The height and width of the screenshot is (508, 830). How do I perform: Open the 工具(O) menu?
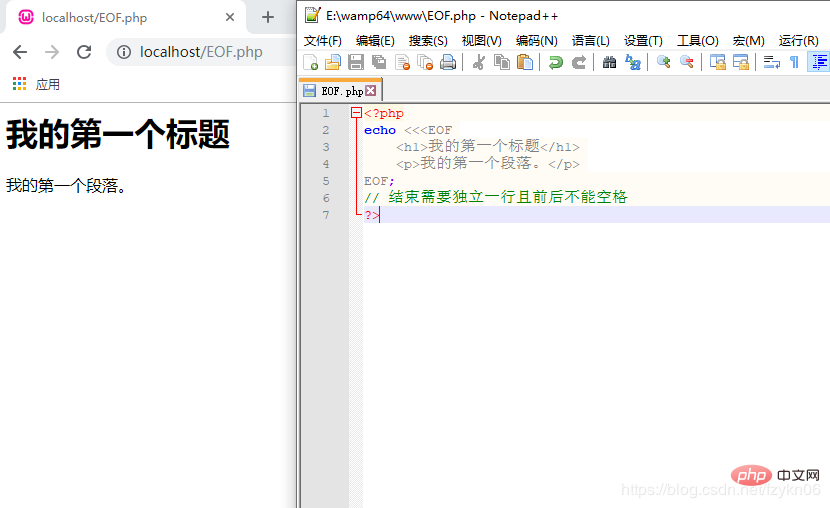(698, 41)
